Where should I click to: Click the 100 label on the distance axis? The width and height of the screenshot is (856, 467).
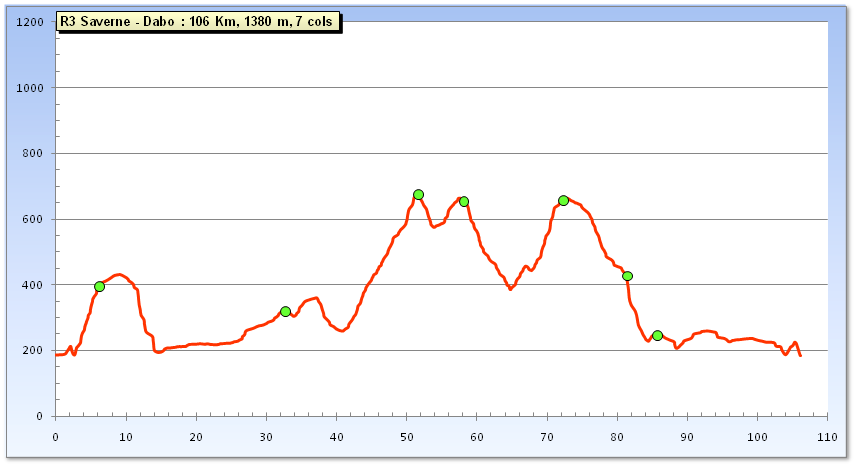pyautogui.click(x=757, y=437)
